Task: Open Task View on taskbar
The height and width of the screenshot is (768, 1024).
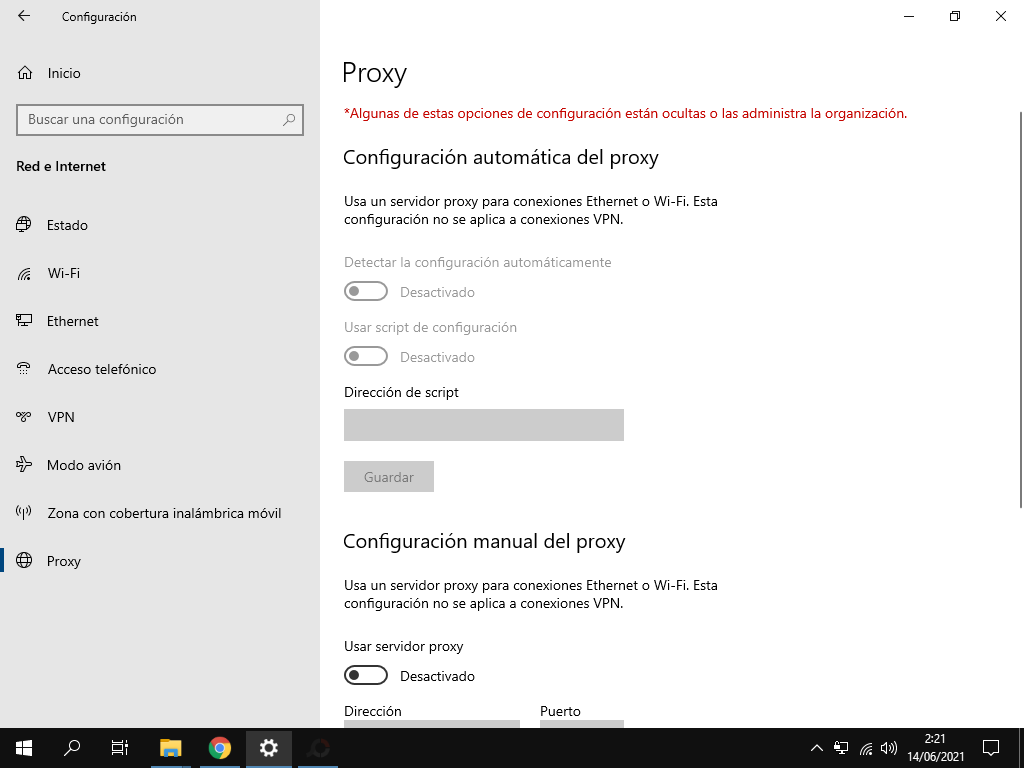Action: [120, 748]
